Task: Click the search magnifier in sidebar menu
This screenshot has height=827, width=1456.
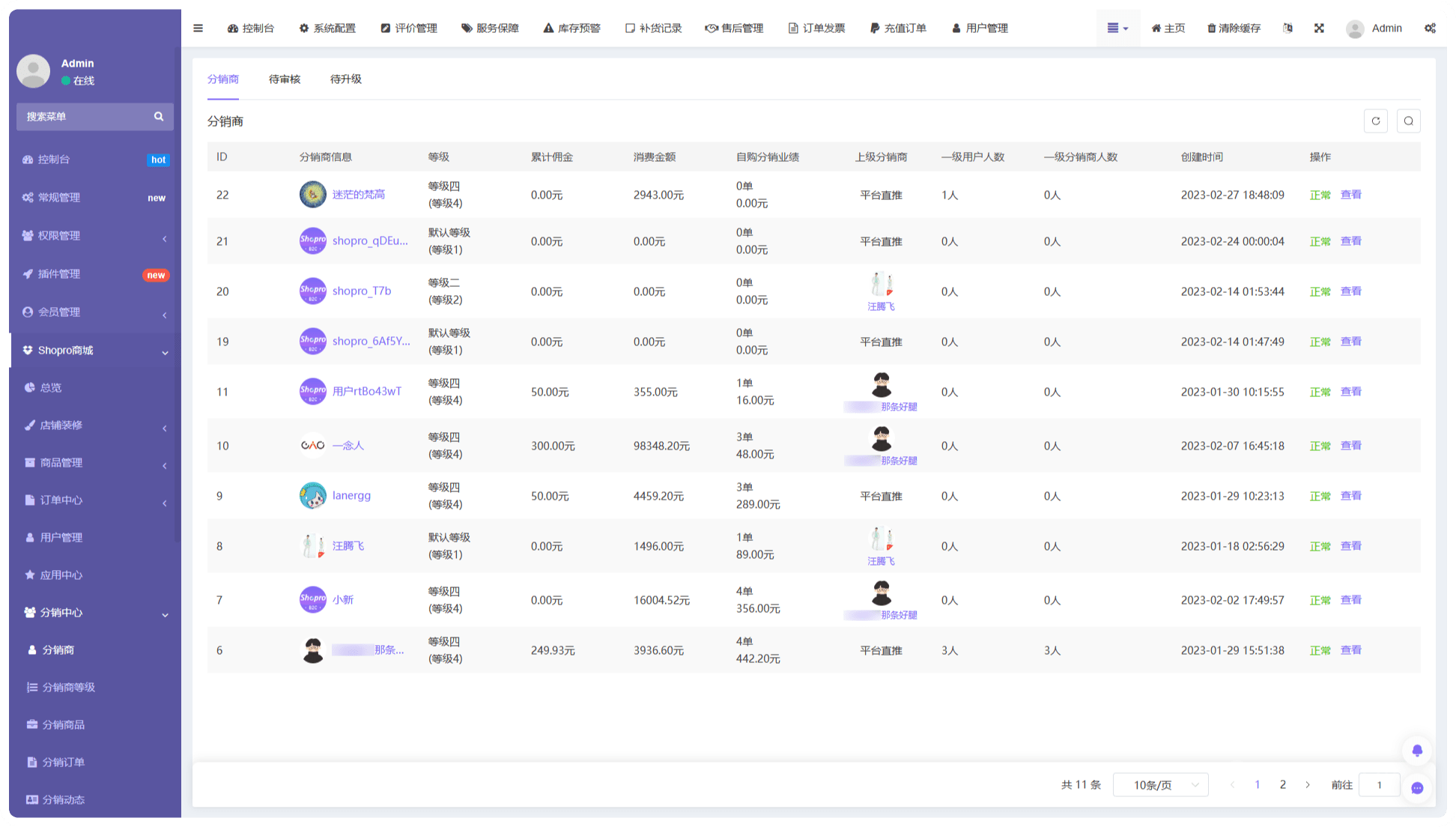Action: (159, 117)
